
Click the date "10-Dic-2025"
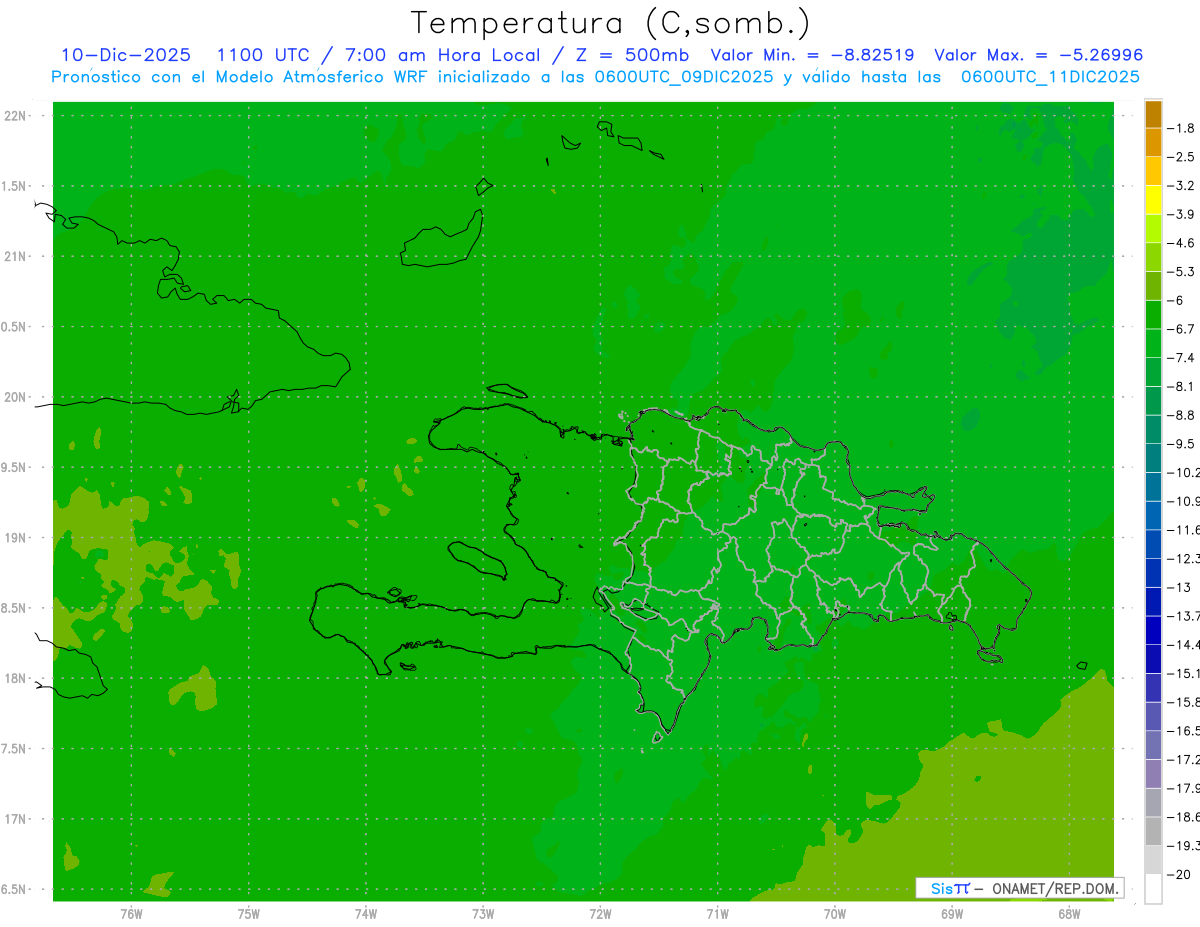(125, 55)
